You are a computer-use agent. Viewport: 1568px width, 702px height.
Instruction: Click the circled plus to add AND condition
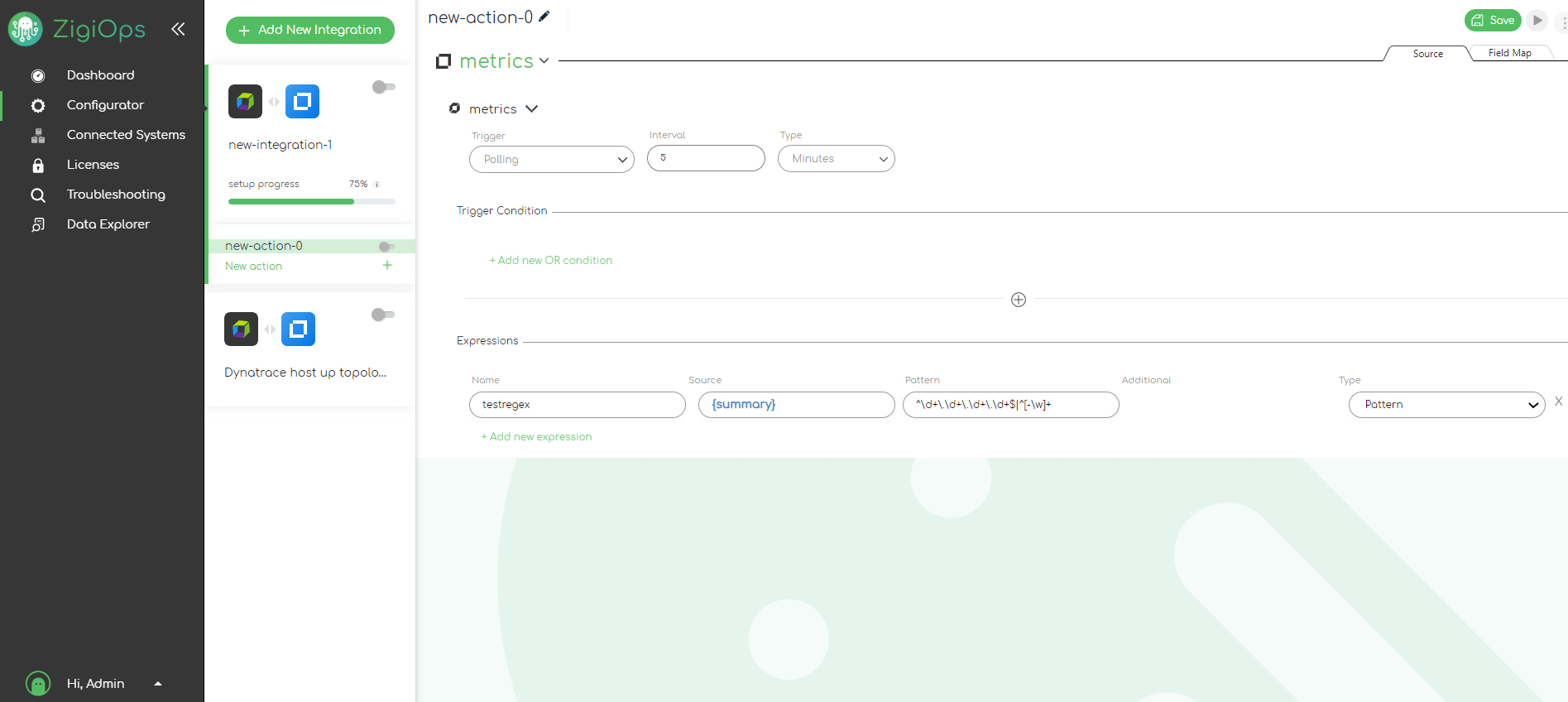pos(1019,300)
